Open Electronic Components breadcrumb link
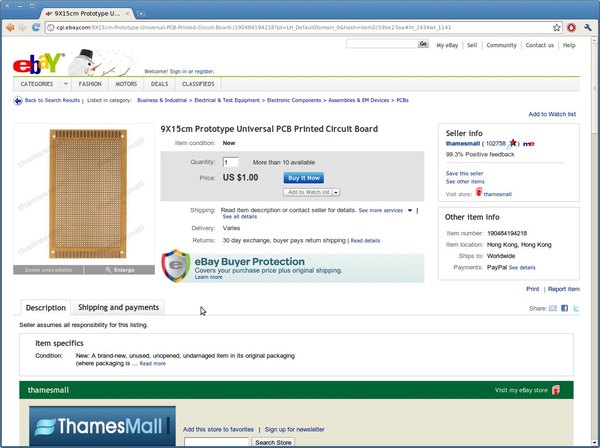Viewport: 600px width, 448px height. tap(294, 100)
